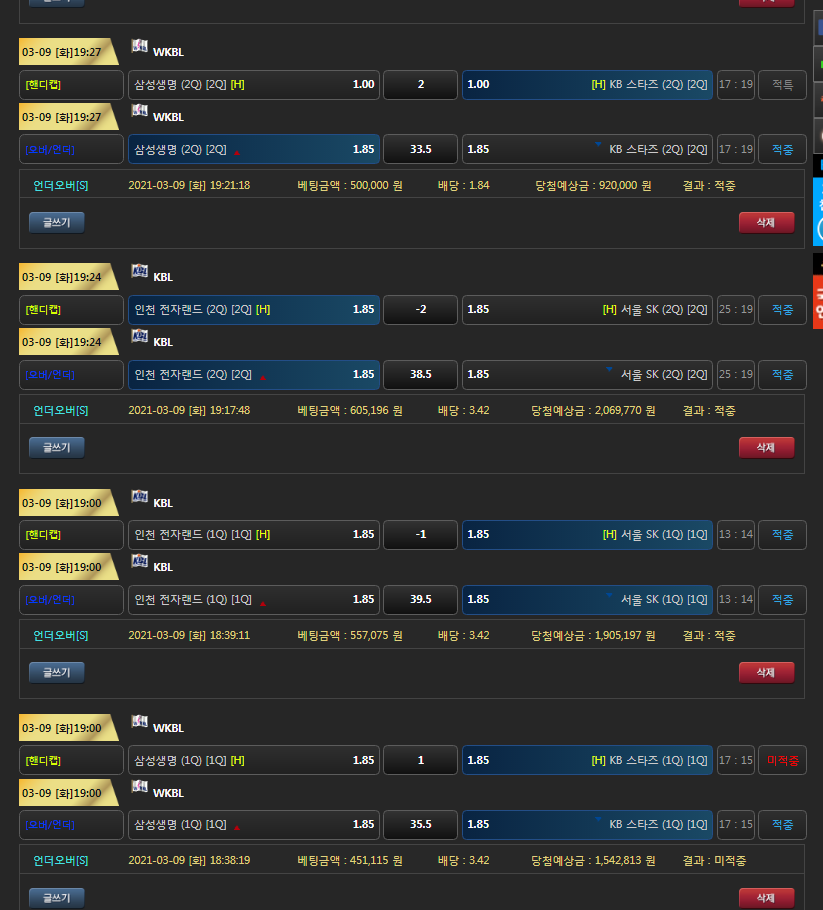The height and width of the screenshot is (910, 823).
Task: Select KB 스타즈 (2Q) handicap odds 1.00 cell
Action: [x=587, y=85]
